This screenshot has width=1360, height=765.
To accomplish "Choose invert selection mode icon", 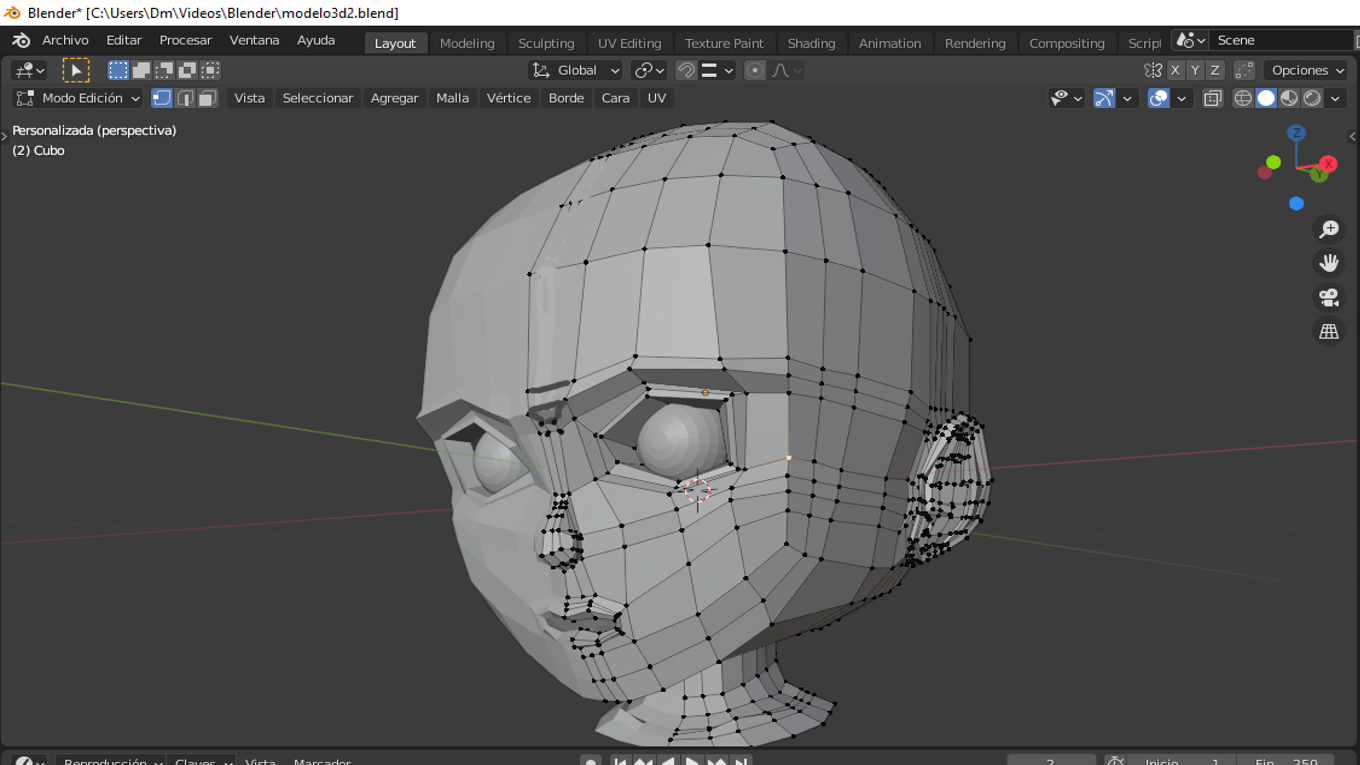I will pyautogui.click(x=187, y=70).
